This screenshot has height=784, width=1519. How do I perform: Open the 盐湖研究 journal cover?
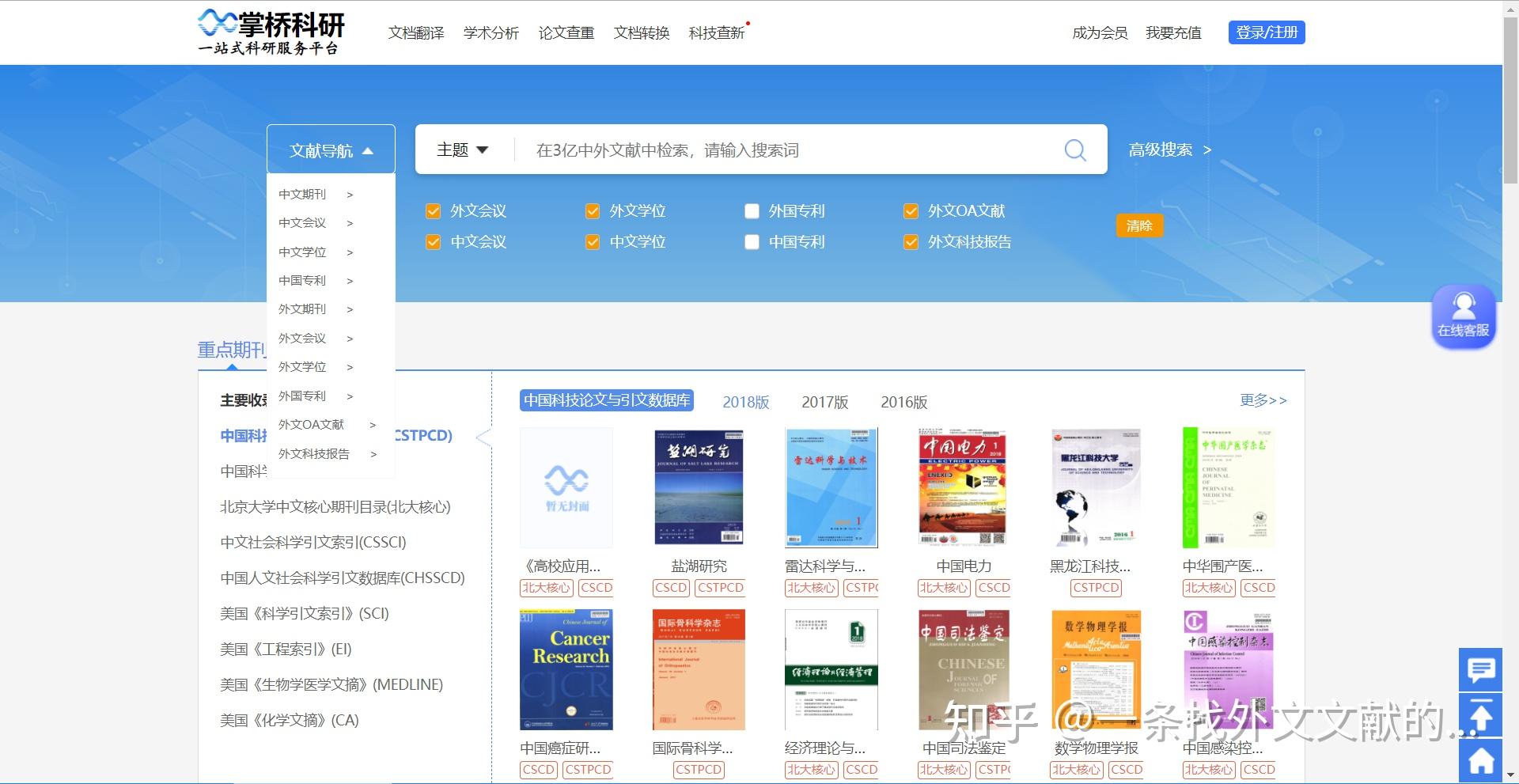[699, 487]
